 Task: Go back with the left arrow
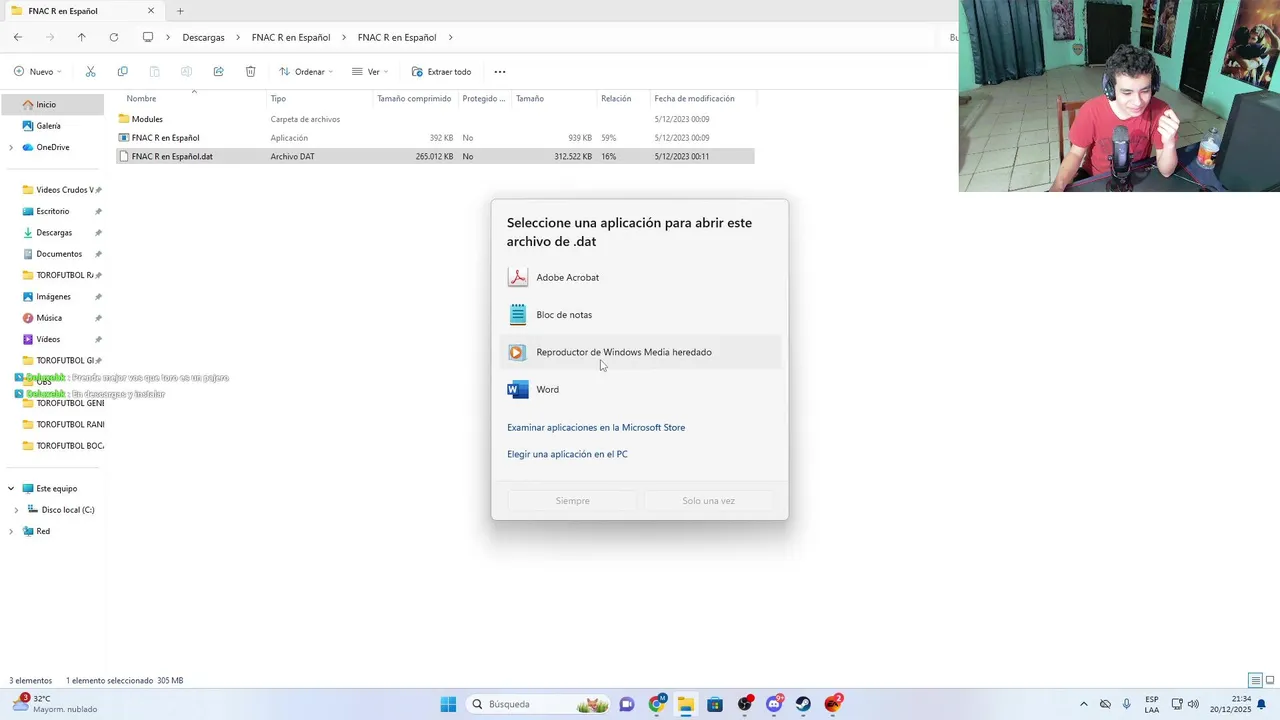point(18,37)
